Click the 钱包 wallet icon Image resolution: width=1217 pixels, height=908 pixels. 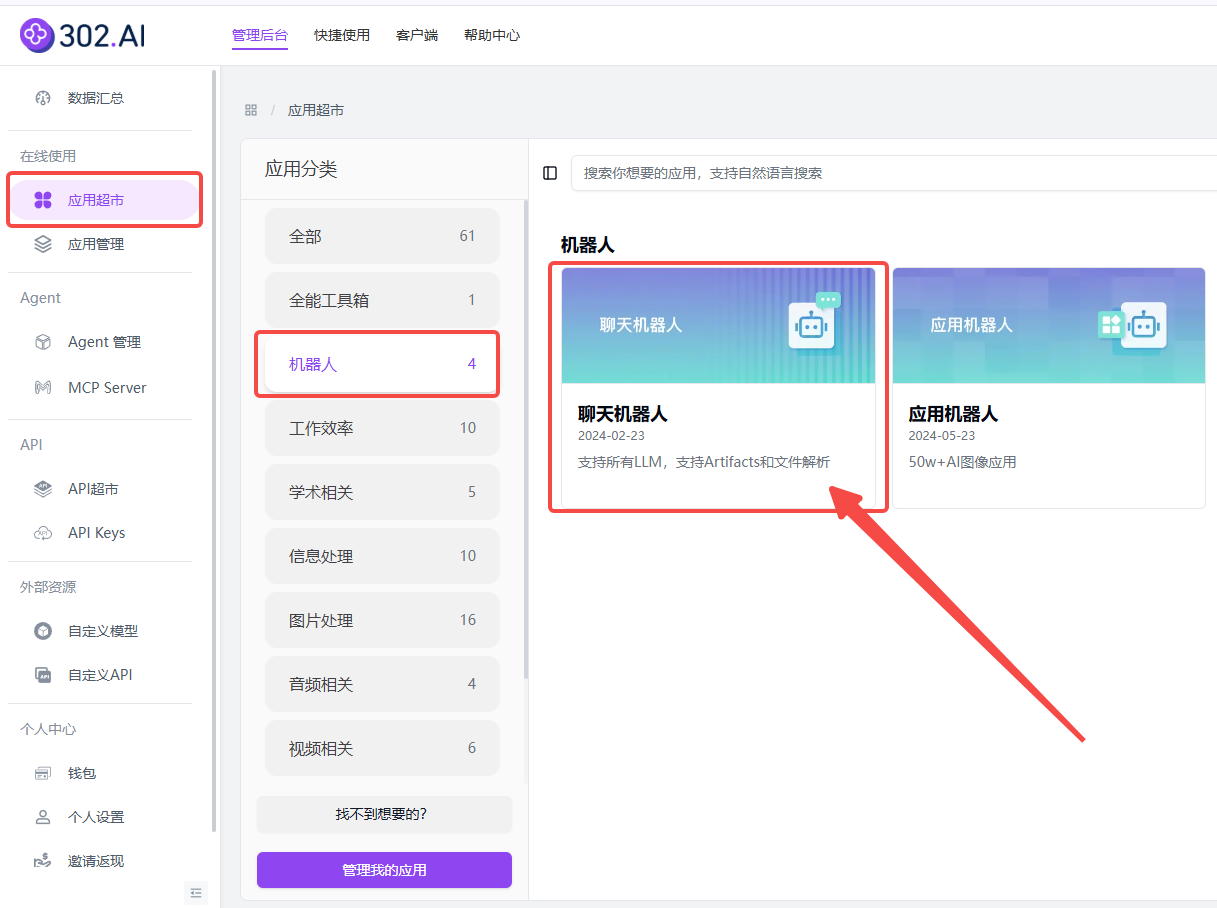tap(43, 773)
